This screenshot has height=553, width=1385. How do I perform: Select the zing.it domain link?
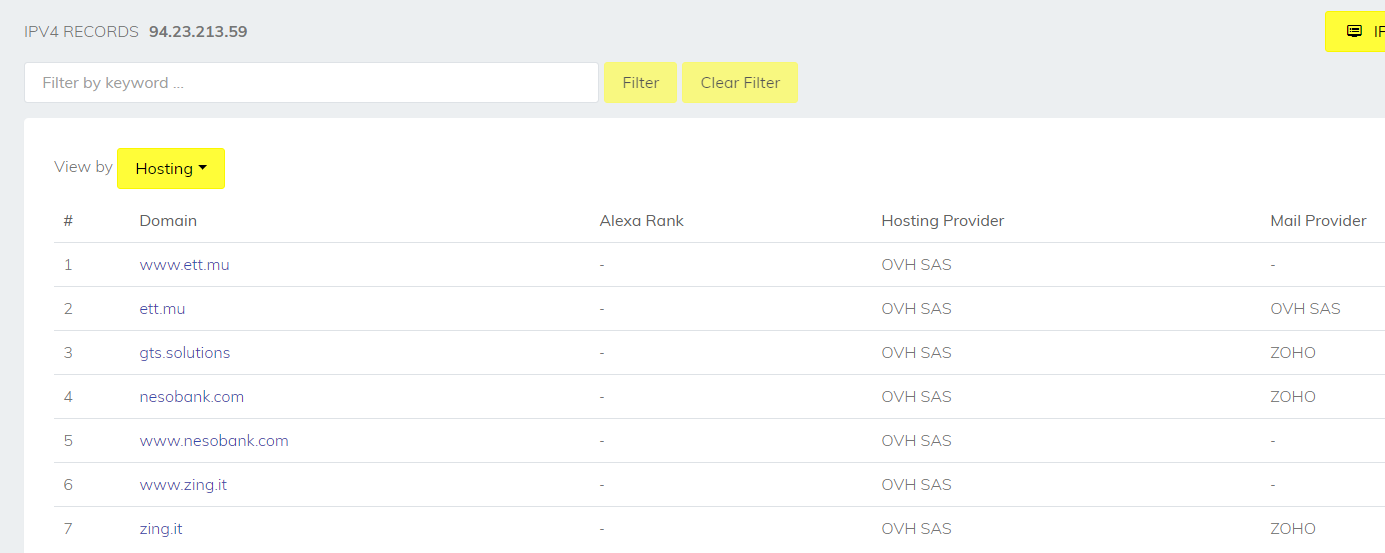coord(160,529)
